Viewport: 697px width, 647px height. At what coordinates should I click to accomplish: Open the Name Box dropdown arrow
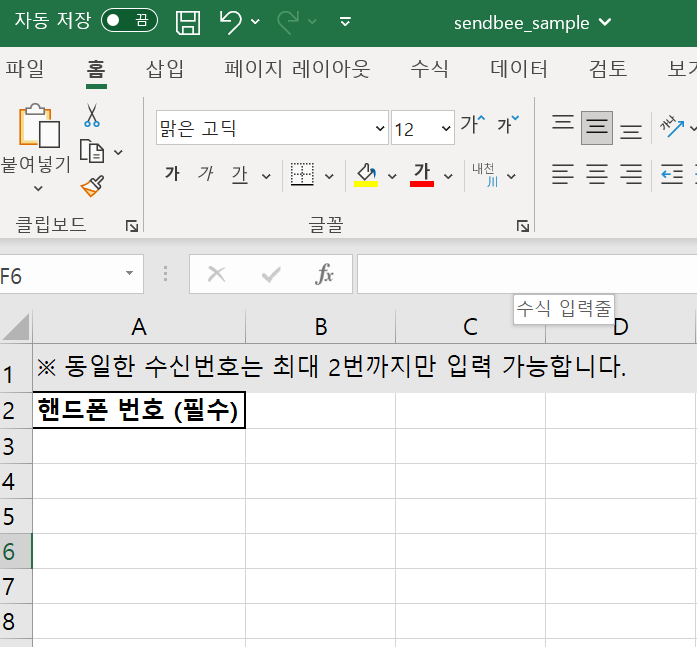pyautogui.click(x=129, y=273)
